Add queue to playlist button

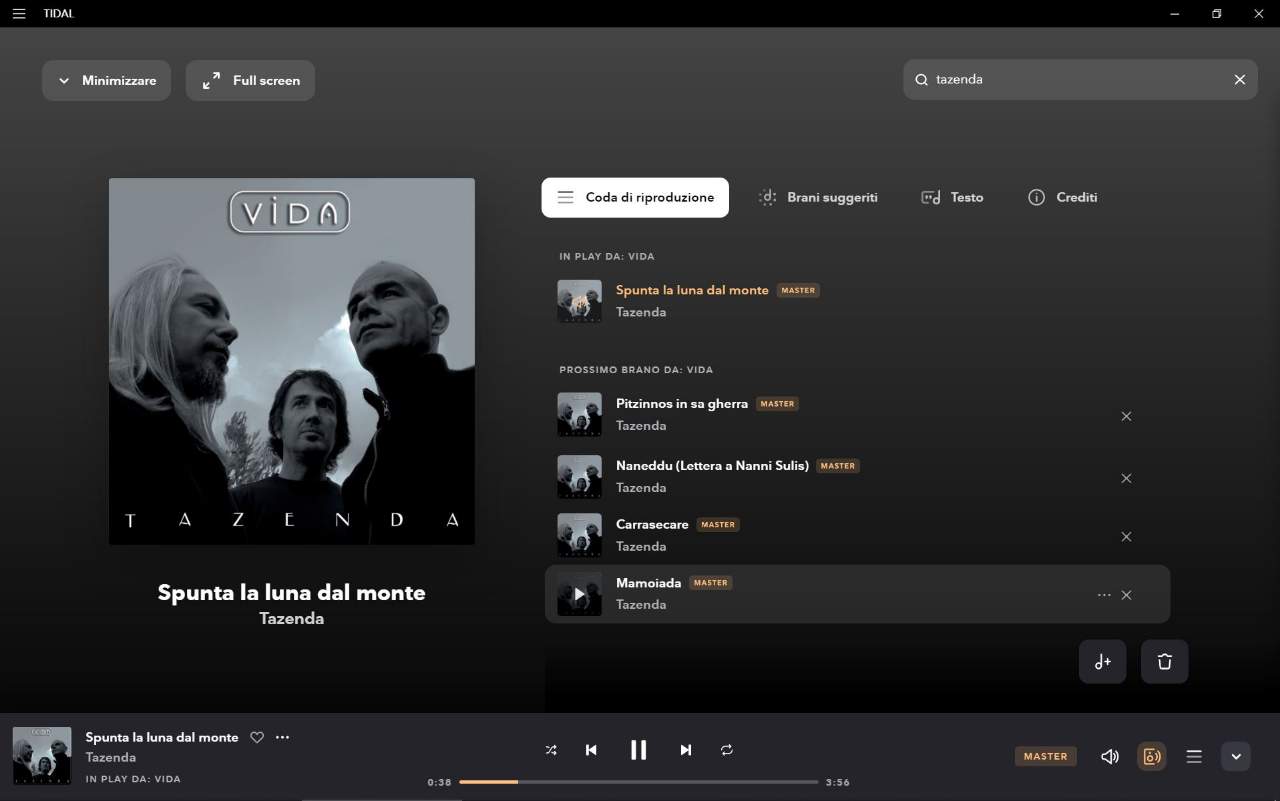[1102, 662]
